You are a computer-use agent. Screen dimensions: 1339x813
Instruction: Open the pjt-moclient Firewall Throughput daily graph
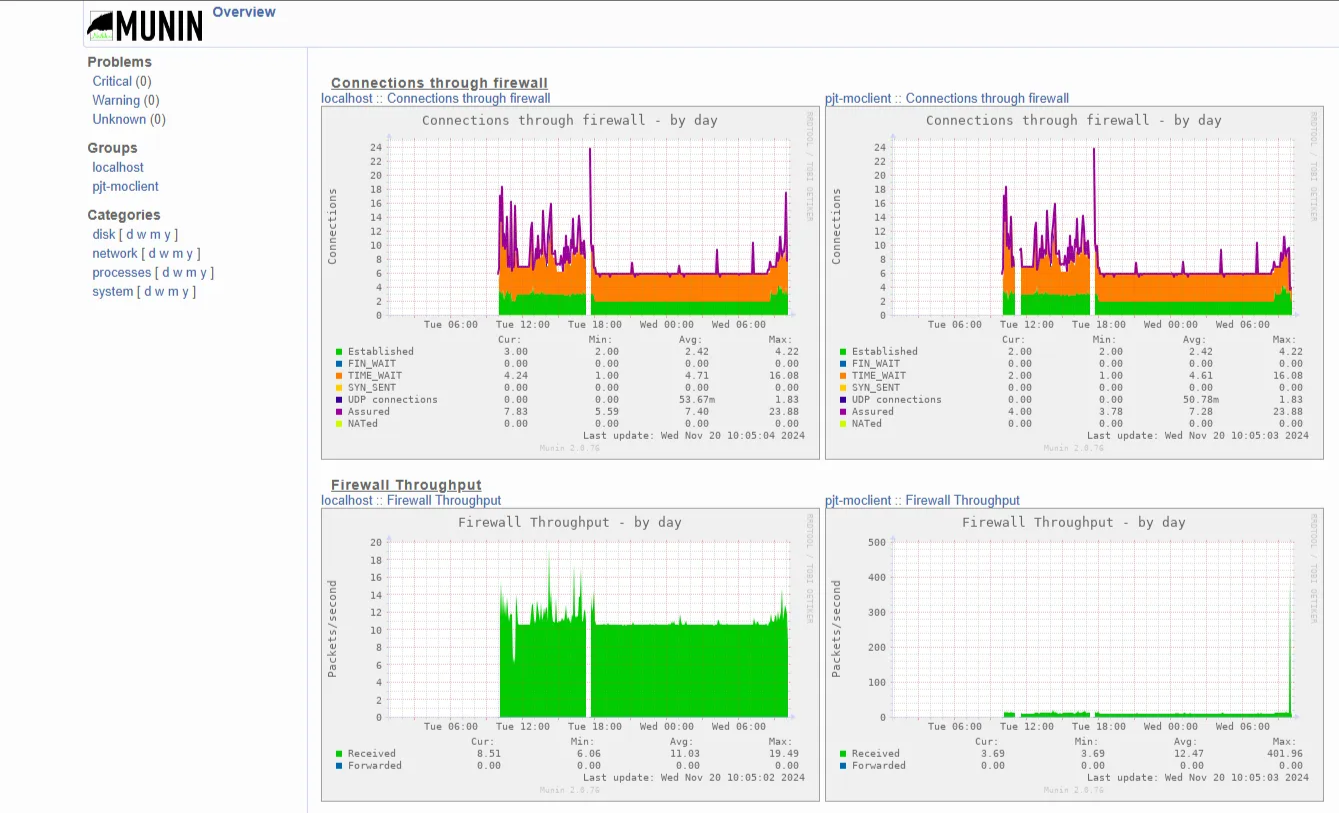[x=1074, y=655]
